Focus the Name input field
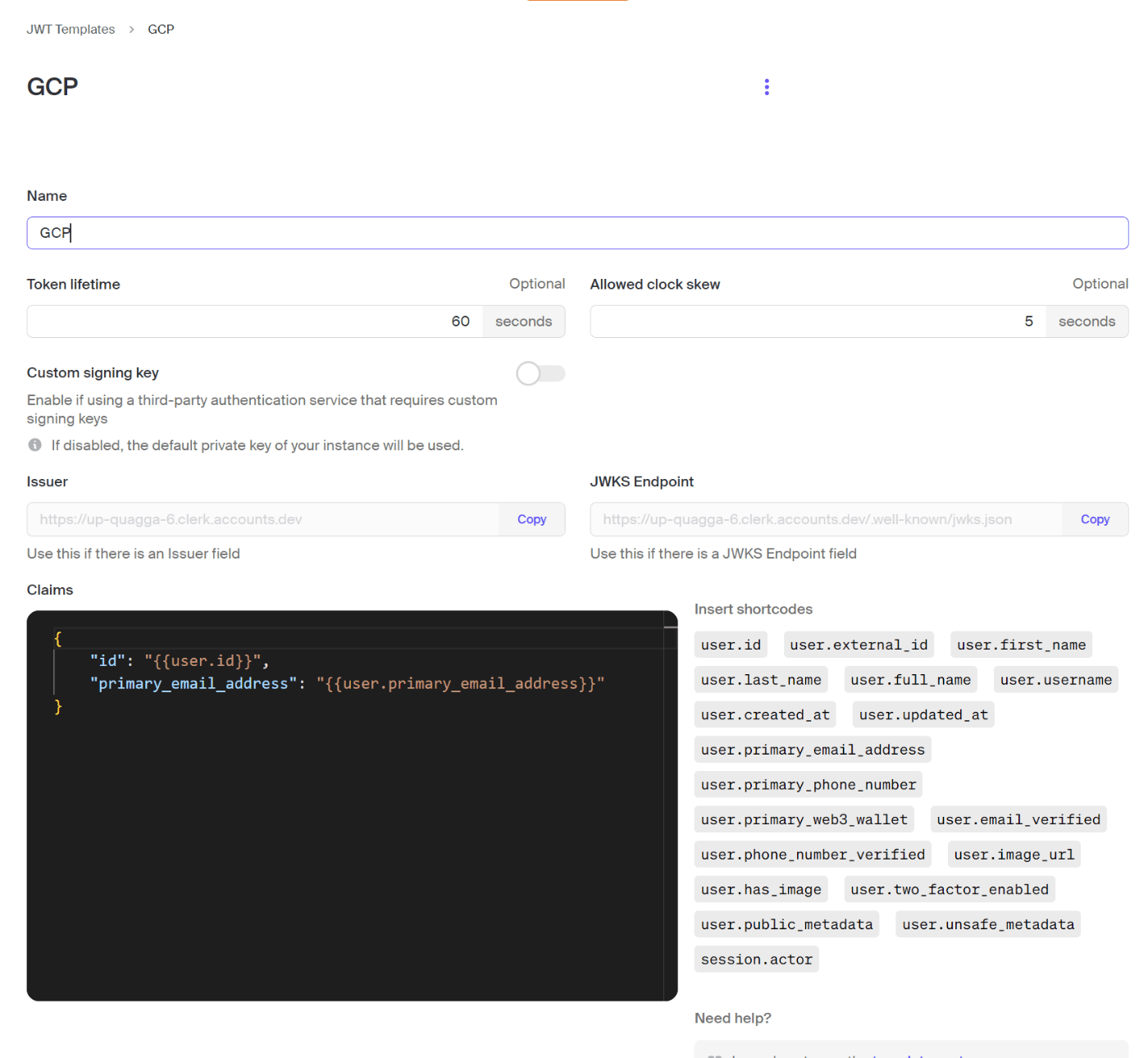This screenshot has width=1148, height=1058. pos(577,233)
